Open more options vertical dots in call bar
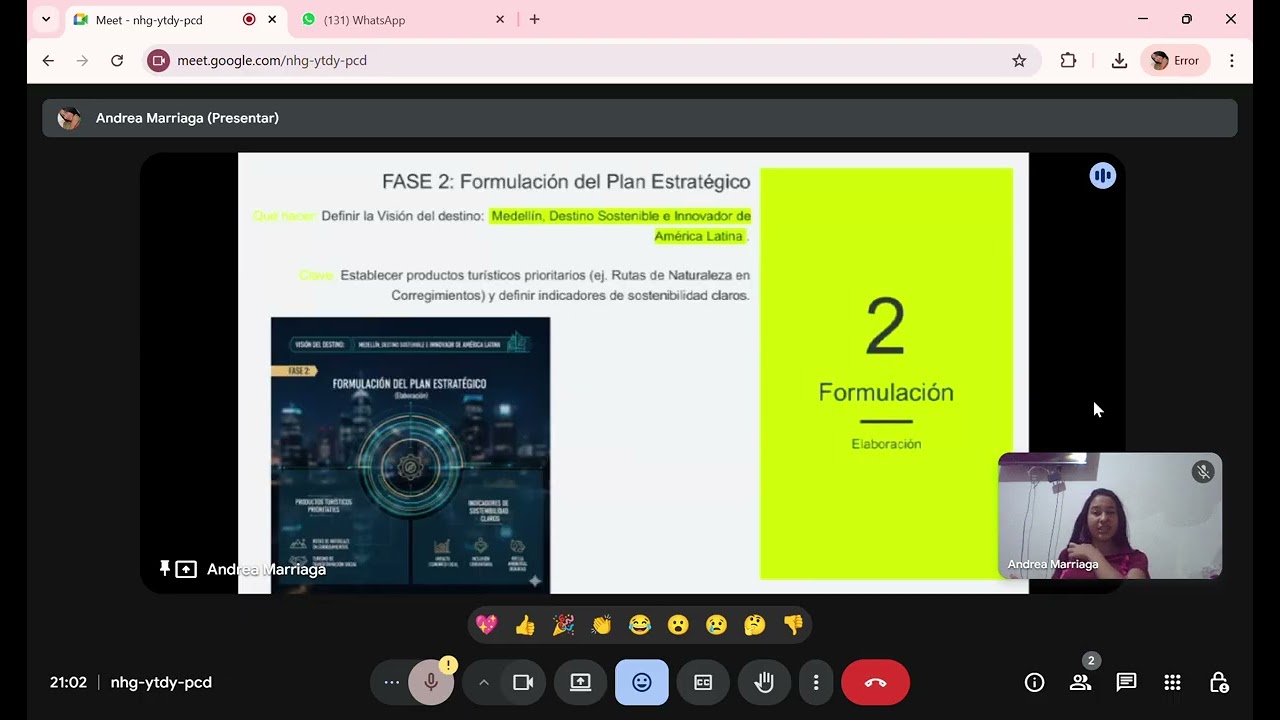 (816, 682)
